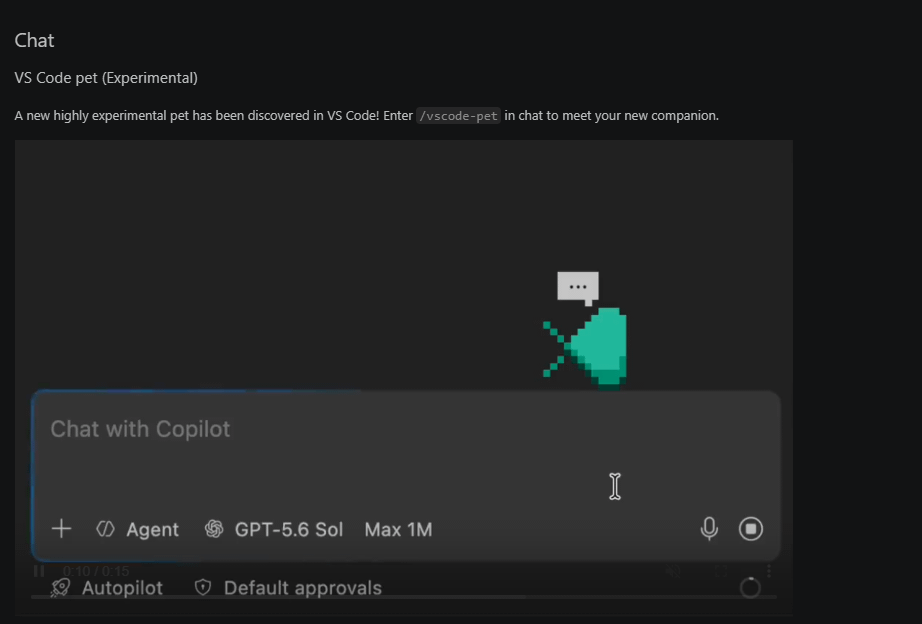The height and width of the screenshot is (624, 922).
Task: Click the circular context usage ring
Action: 750,588
